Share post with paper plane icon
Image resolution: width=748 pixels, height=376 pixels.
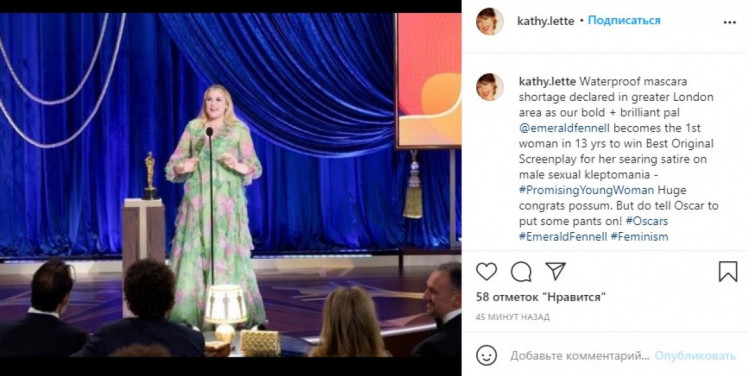pos(555,271)
